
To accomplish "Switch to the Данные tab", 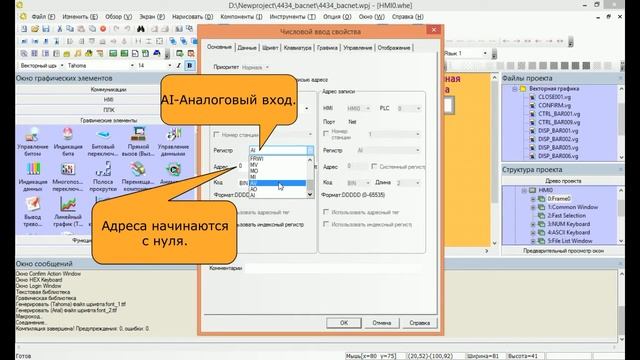I will pyautogui.click(x=247, y=48).
